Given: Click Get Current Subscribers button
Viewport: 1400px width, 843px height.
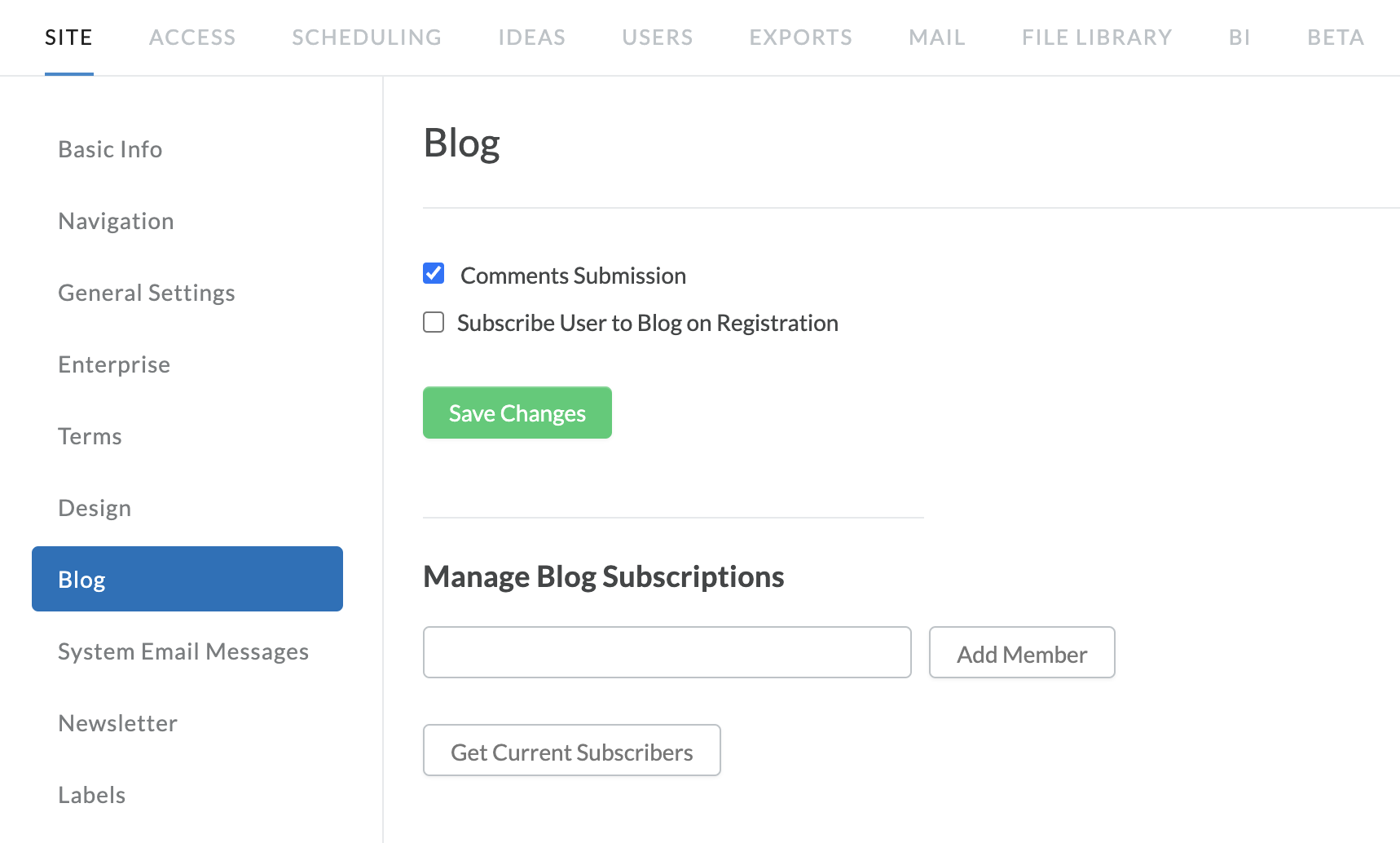Looking at the screenshot, I should [x=571, y=750].
